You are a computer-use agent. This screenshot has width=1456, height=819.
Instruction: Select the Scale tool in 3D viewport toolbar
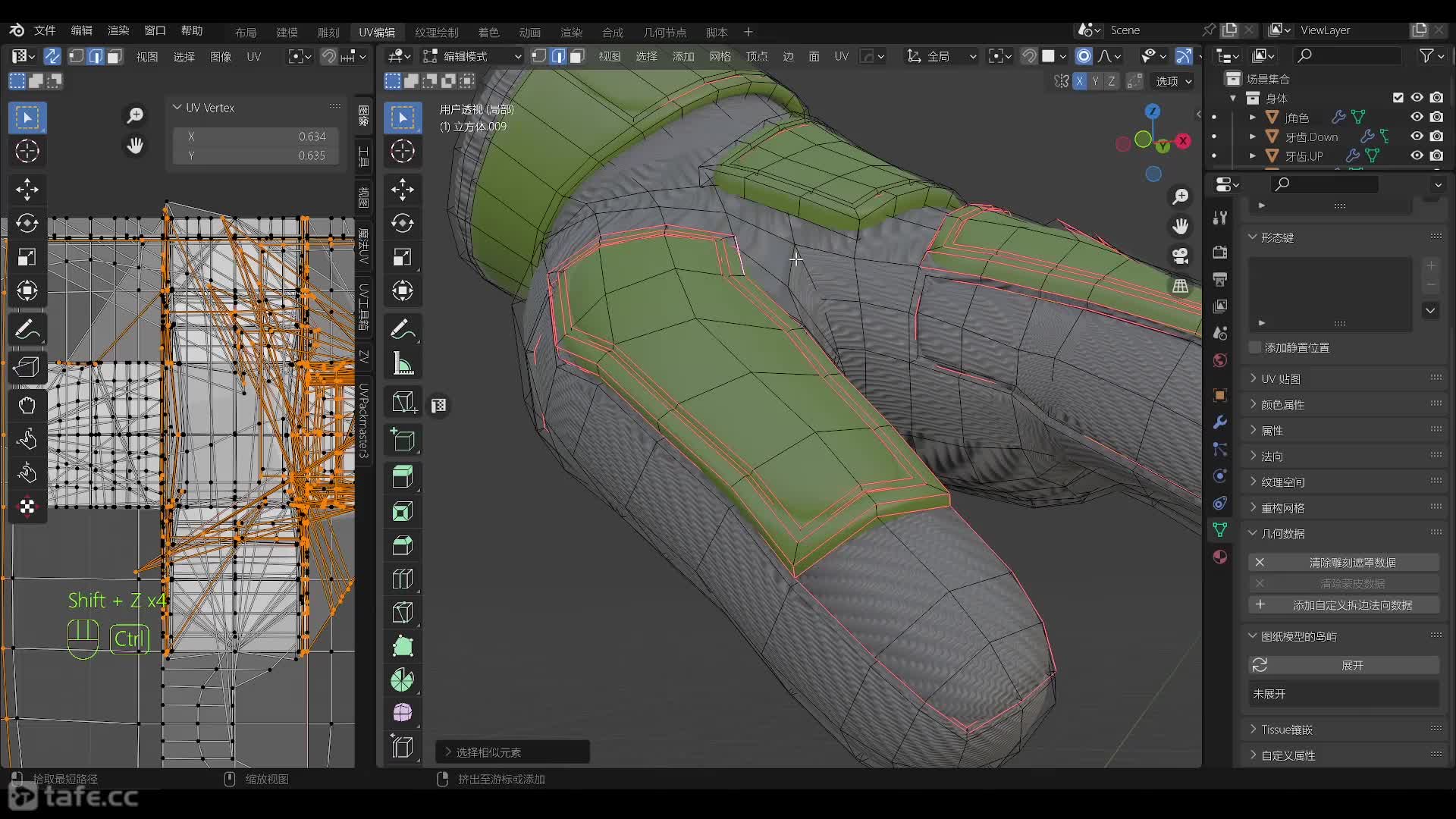click(x=403, y=257)
